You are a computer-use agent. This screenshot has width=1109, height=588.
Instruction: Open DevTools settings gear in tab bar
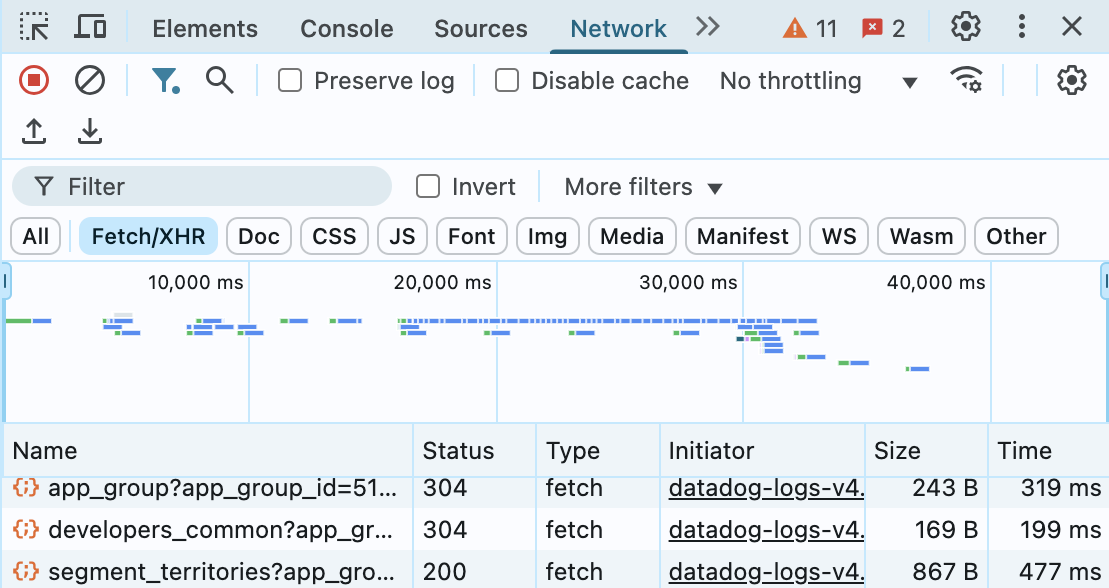coord(965,27)
